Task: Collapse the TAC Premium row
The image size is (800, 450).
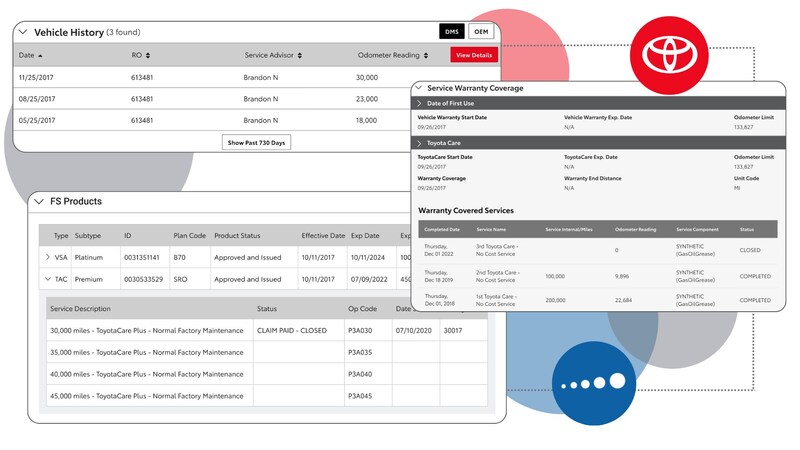Action: pyautogui.click(x=47, y=278)
